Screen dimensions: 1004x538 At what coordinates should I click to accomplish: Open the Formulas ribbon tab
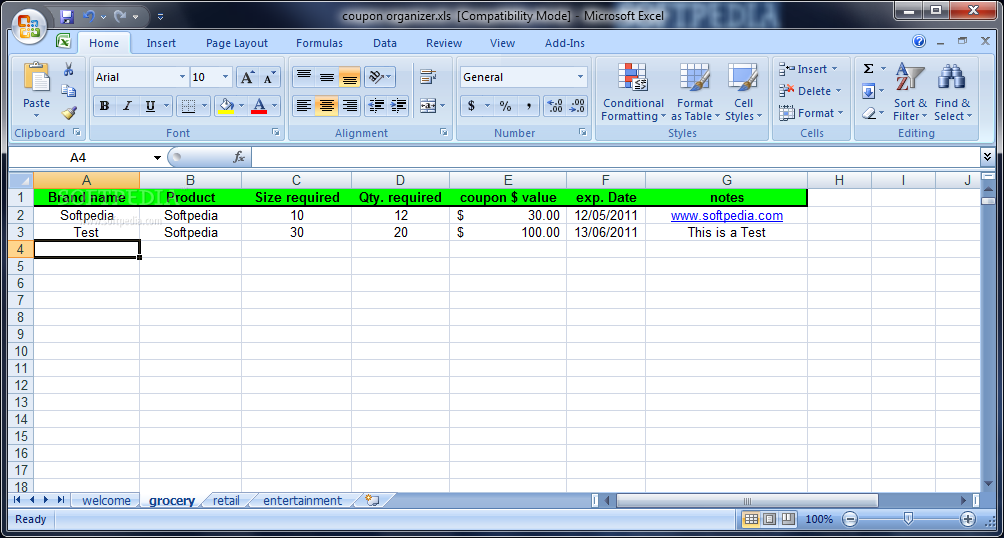[x=319, y=43]
